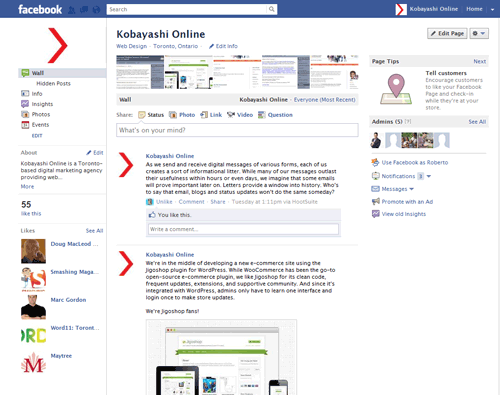Screen dimensions: 500x395
Task: Select Wall in left sidebar
Action: point(62,73)
